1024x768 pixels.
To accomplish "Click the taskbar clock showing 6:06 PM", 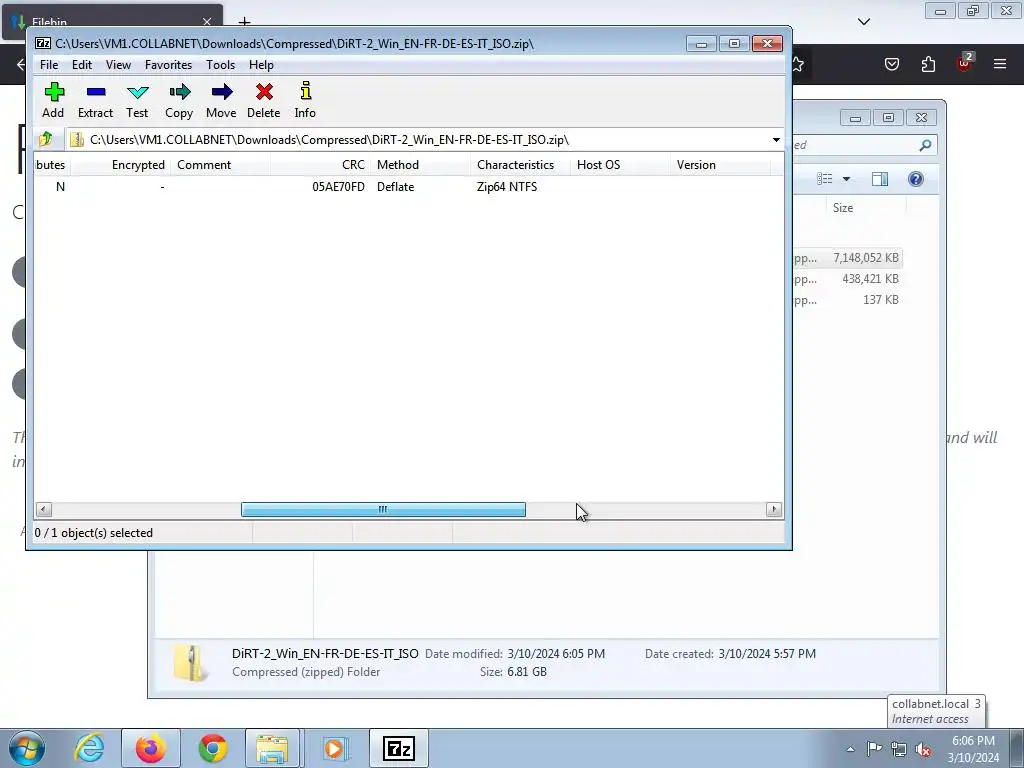I will pos(973,749).
